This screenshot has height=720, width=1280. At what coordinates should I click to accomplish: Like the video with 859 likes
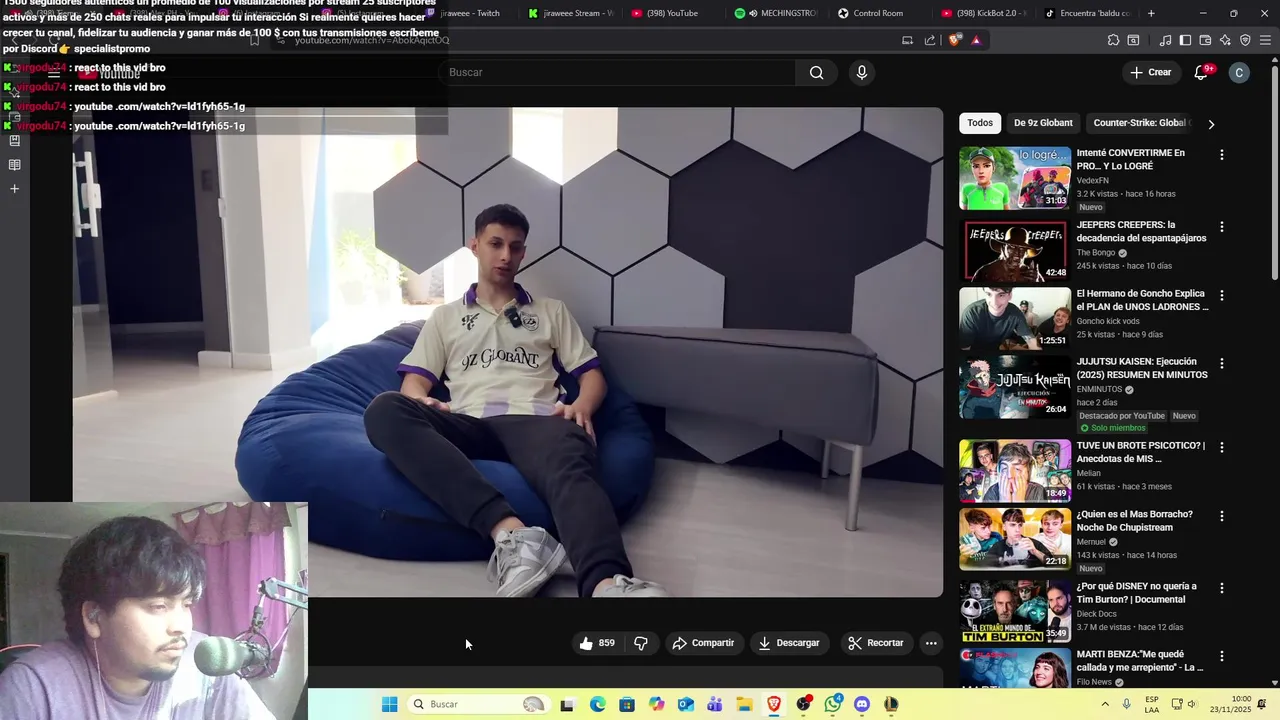597,643
